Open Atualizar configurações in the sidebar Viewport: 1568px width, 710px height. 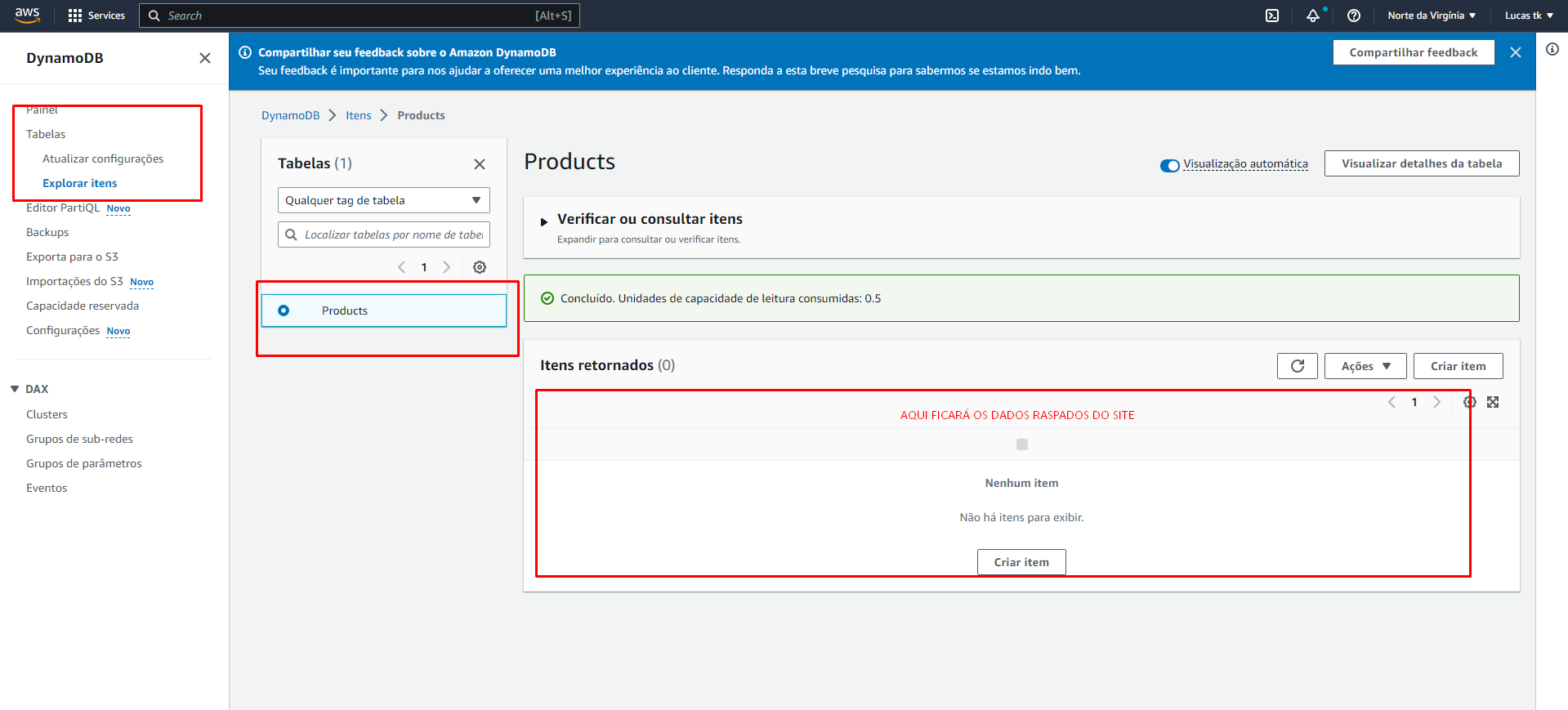click(103, 159)
